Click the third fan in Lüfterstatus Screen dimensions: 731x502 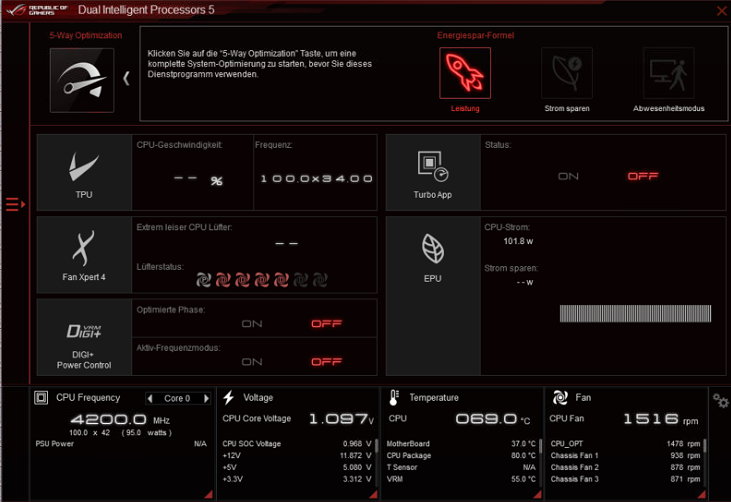[x=242, y=280]
